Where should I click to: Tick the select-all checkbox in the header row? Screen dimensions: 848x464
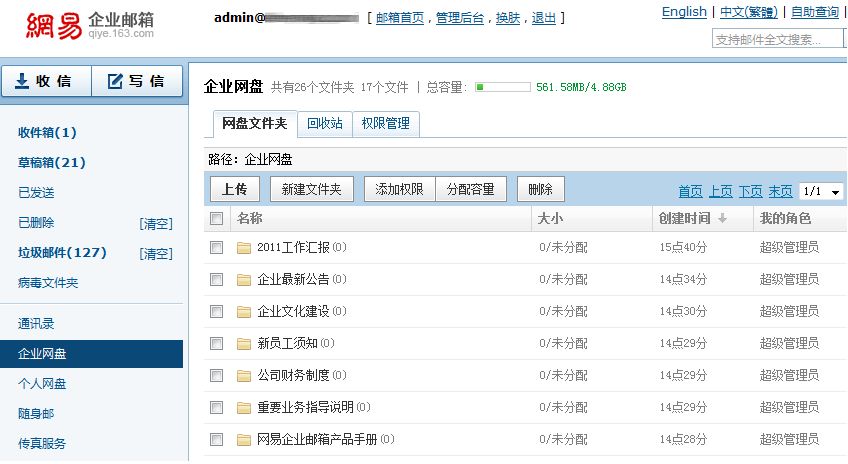(216, 218)
